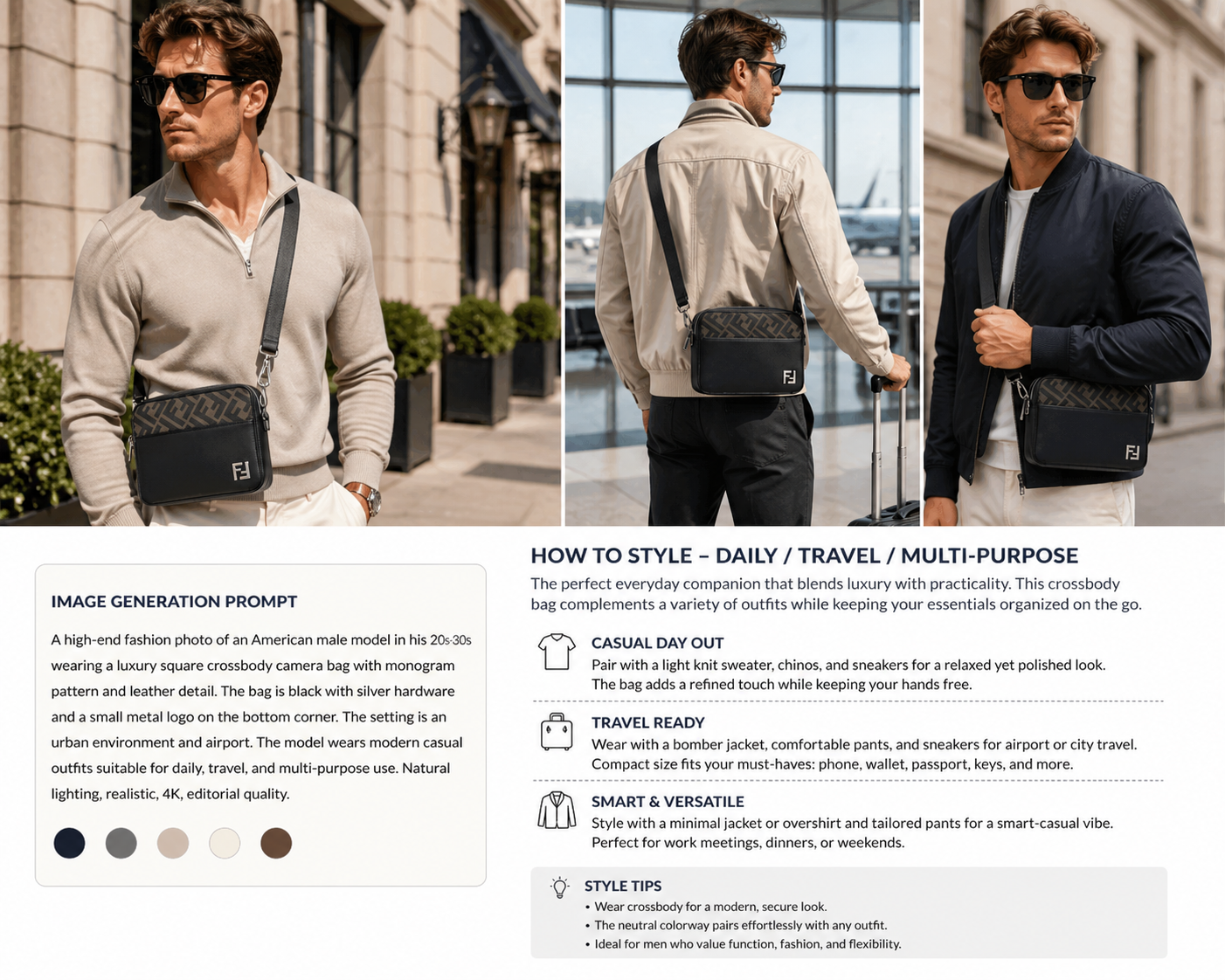The height and width of the screenshot is (980, 1225).
Task: Select the cream white color swatch
Action: pos(225,843)
